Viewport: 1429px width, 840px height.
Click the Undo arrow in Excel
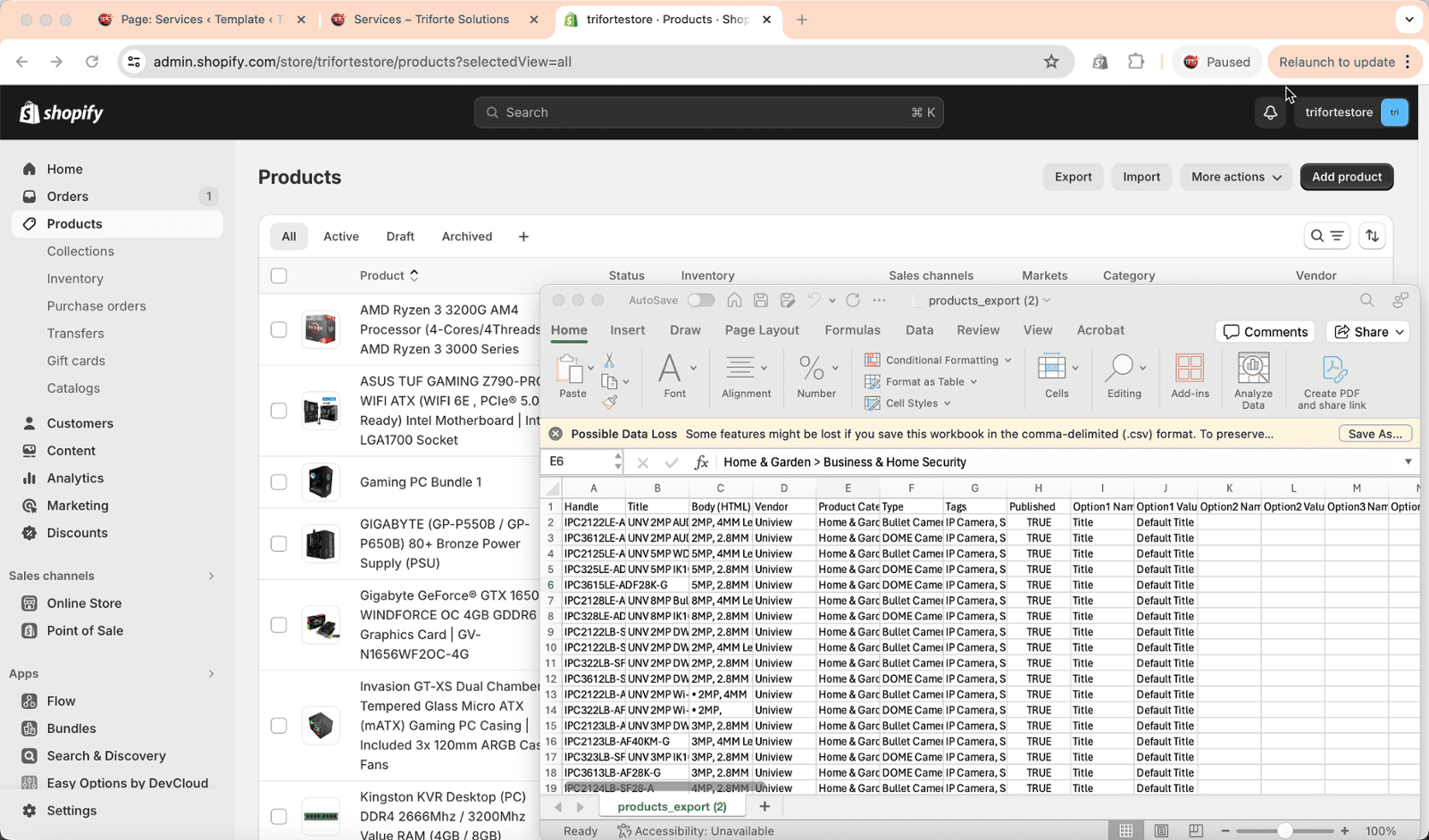click(x=814, y=301)
